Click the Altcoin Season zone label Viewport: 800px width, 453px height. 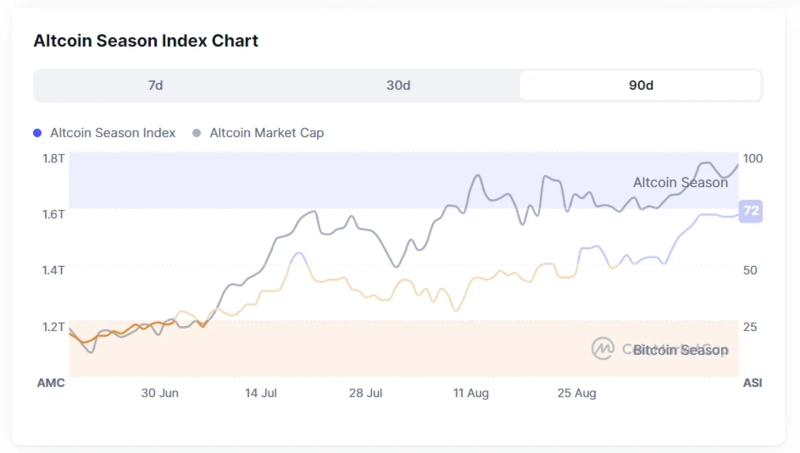[680, 182]
